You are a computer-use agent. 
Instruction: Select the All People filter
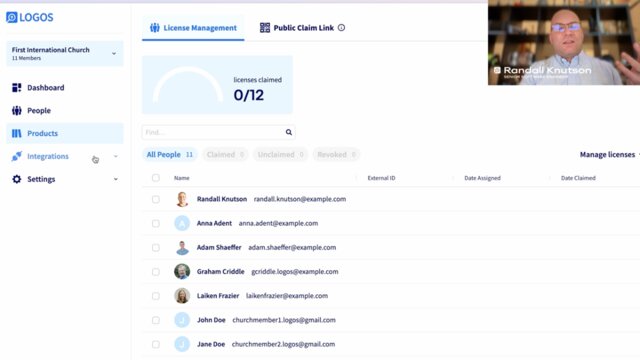pyautogui.click(x=169, y=155)
